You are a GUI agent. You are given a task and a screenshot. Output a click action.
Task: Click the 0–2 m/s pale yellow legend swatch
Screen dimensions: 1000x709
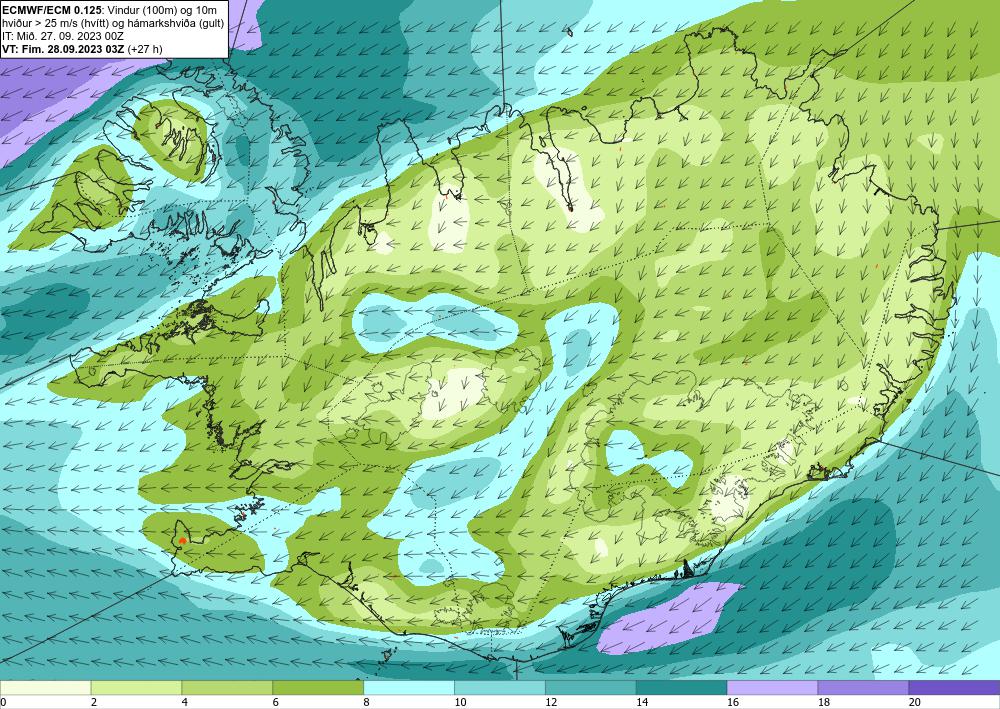pos(45,687)
